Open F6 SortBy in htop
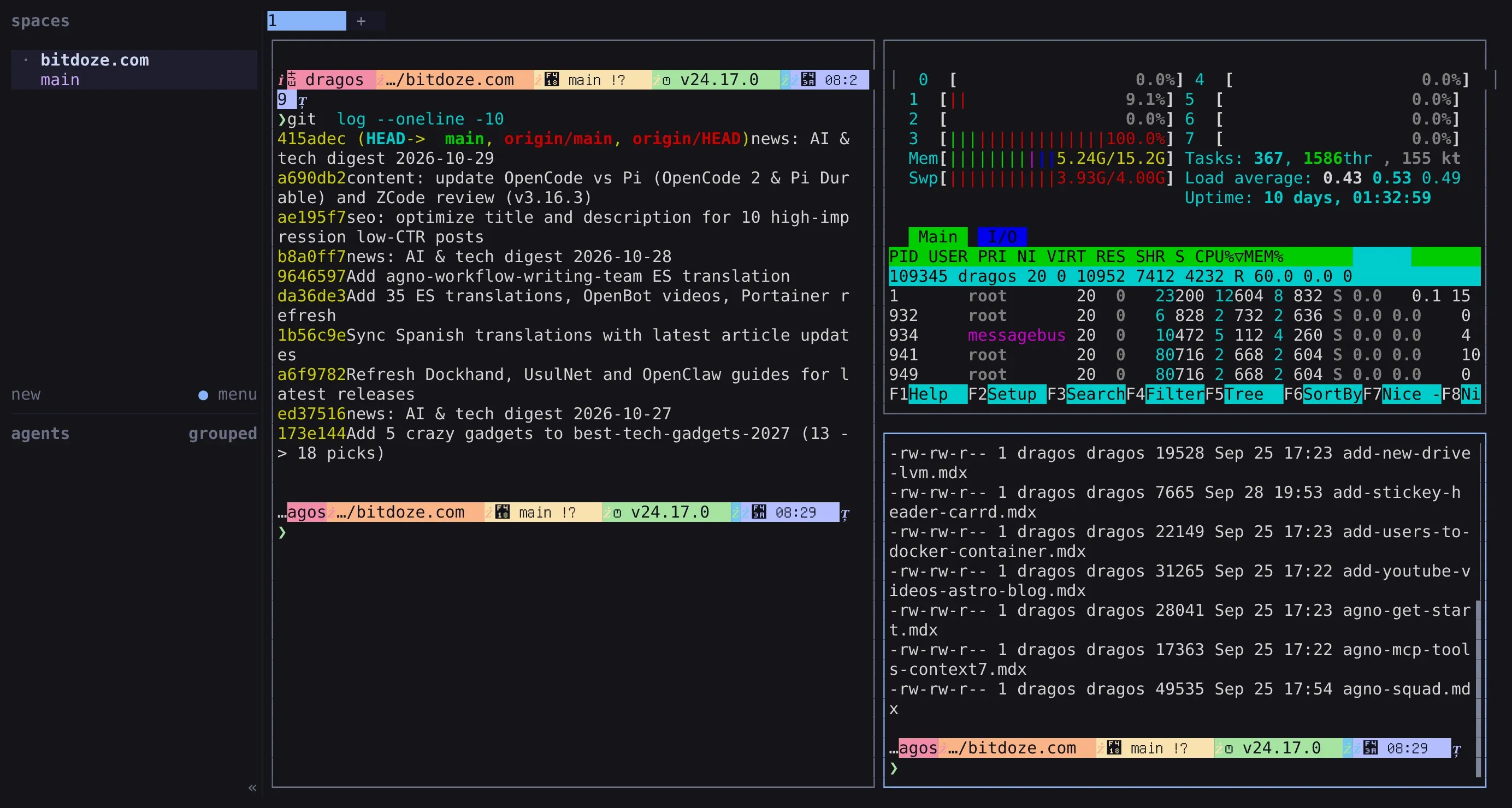The height and width of the screenshot is (808, 1512). coord(1322,394)
